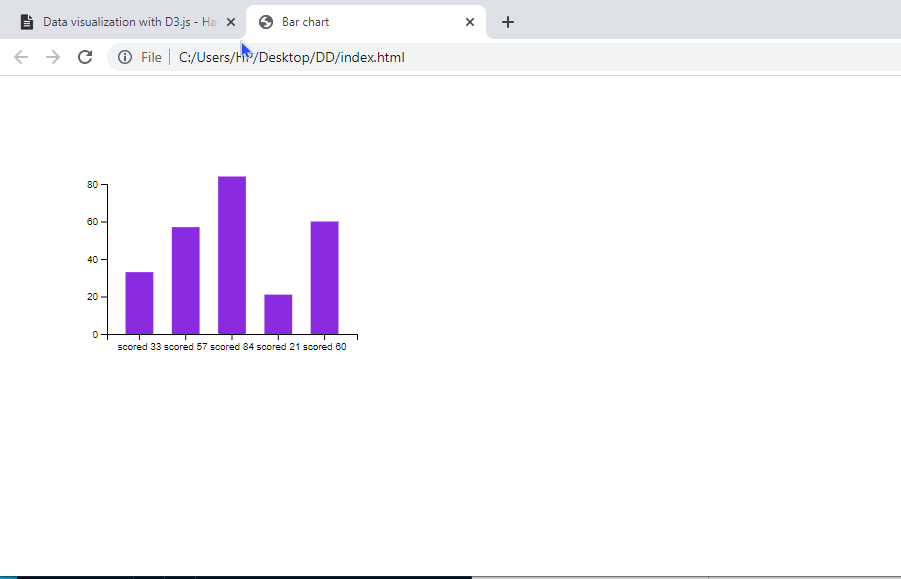
Task: Close the Data visualization with D3.js tab
Action: pos(231,22)
